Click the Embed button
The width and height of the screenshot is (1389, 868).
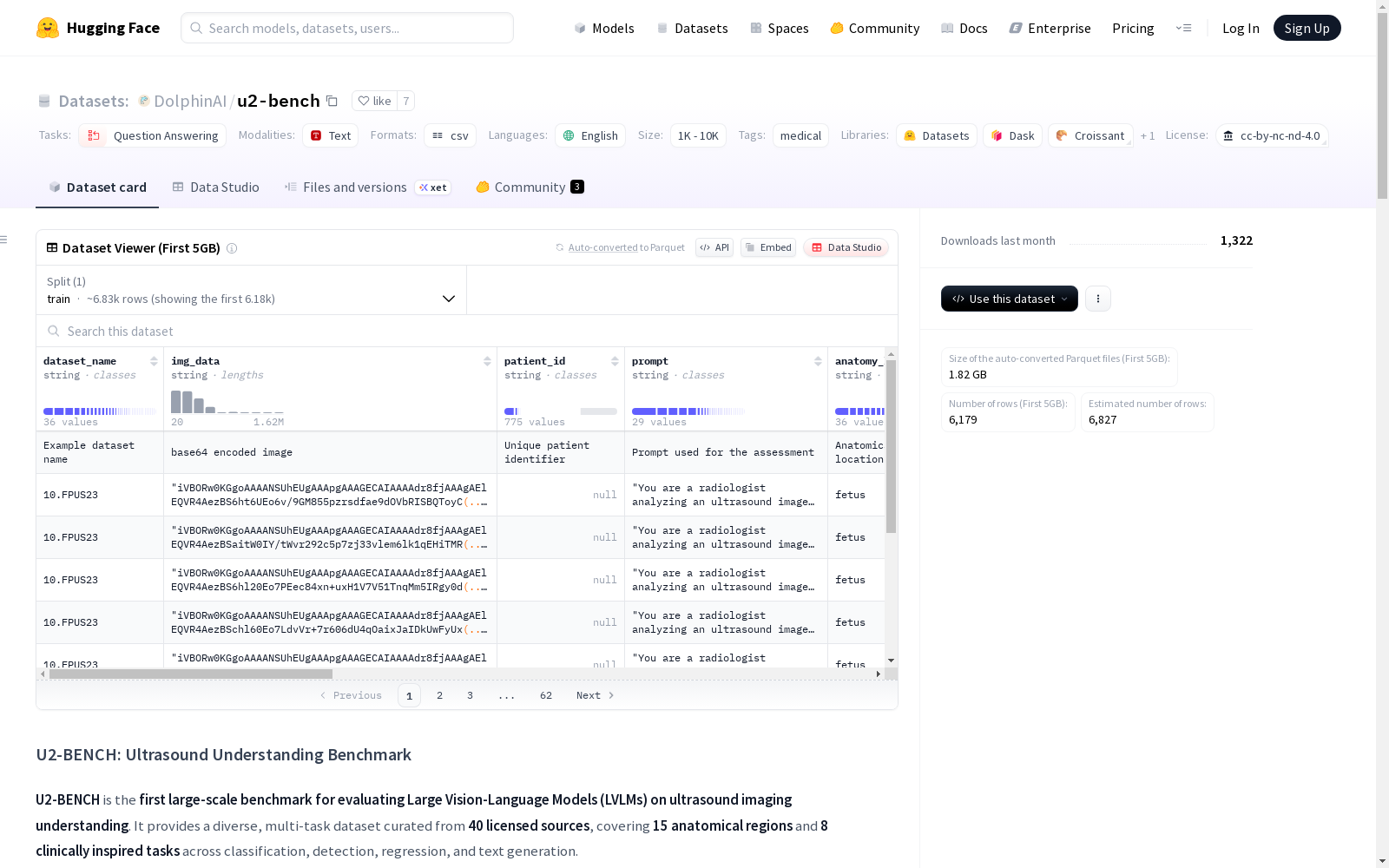pos(768,247)
